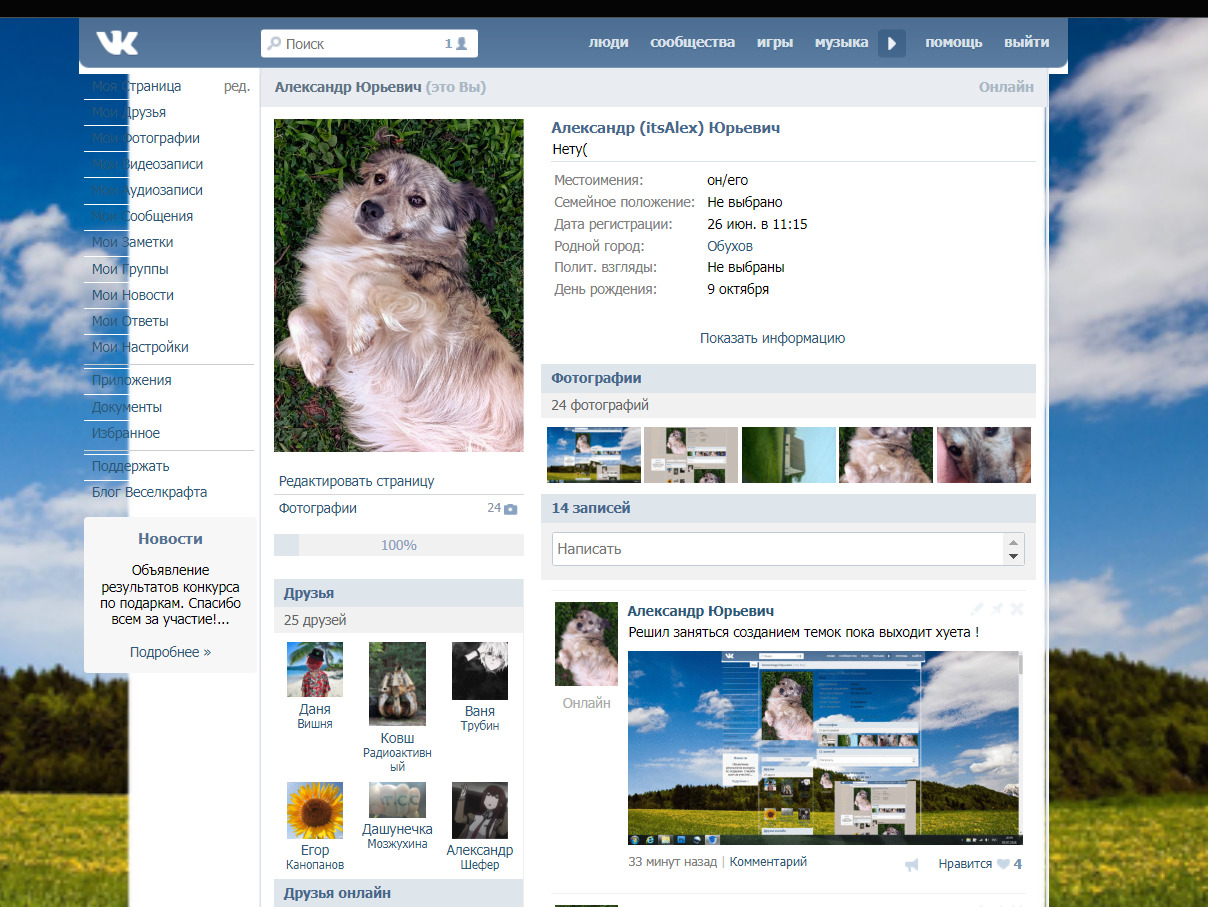Open friend Дашунечка Мозжухина's profile
Viewport: 1208px width, 907px height.
(397, 800)
